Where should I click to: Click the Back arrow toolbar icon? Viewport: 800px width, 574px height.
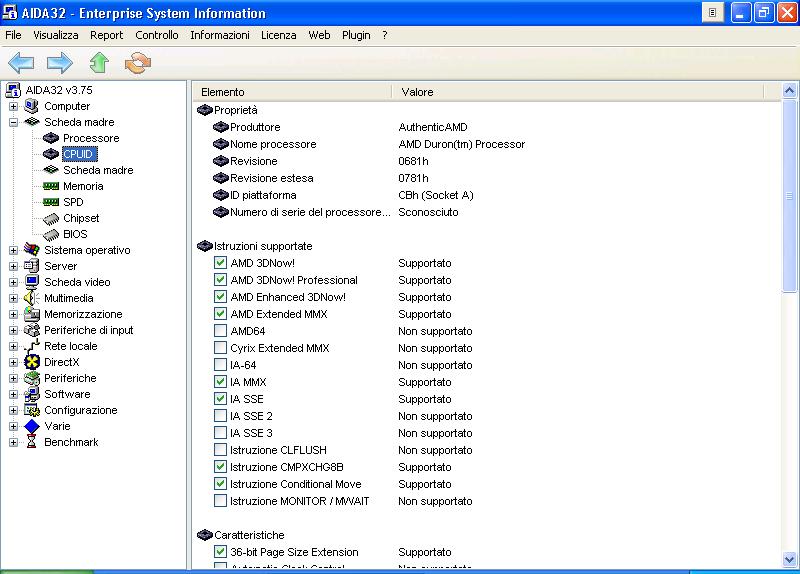point(21,63)
